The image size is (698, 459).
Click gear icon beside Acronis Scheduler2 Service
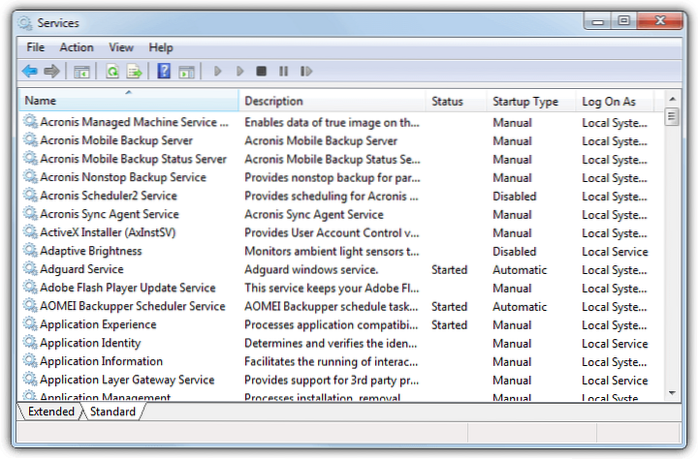pyautogui.click(x=30, y=195)
